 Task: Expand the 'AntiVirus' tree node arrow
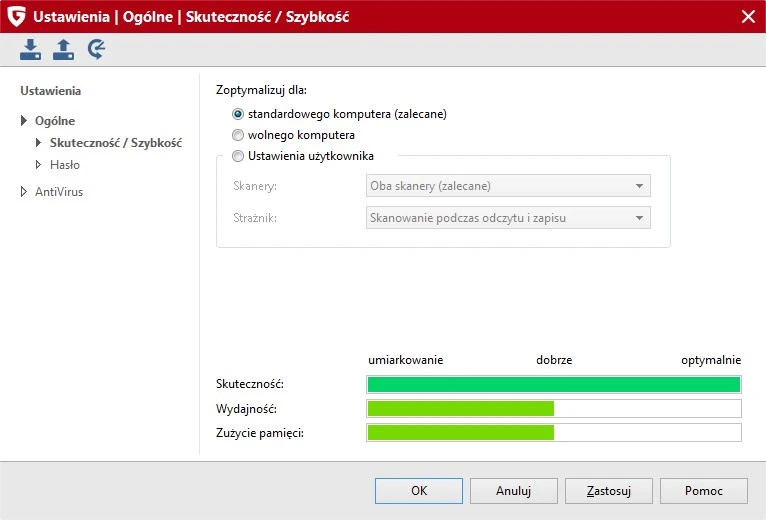point(24,192)
